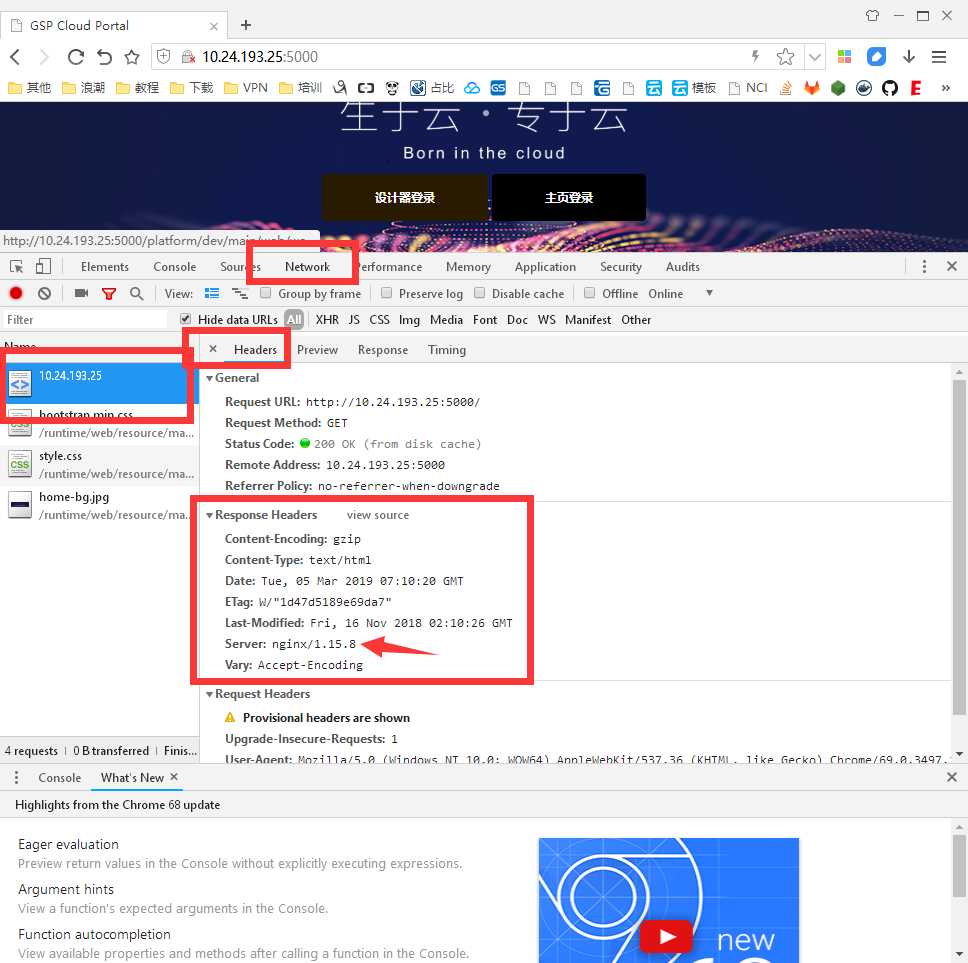Reload the page with the refresh icon

coord(75,57)
